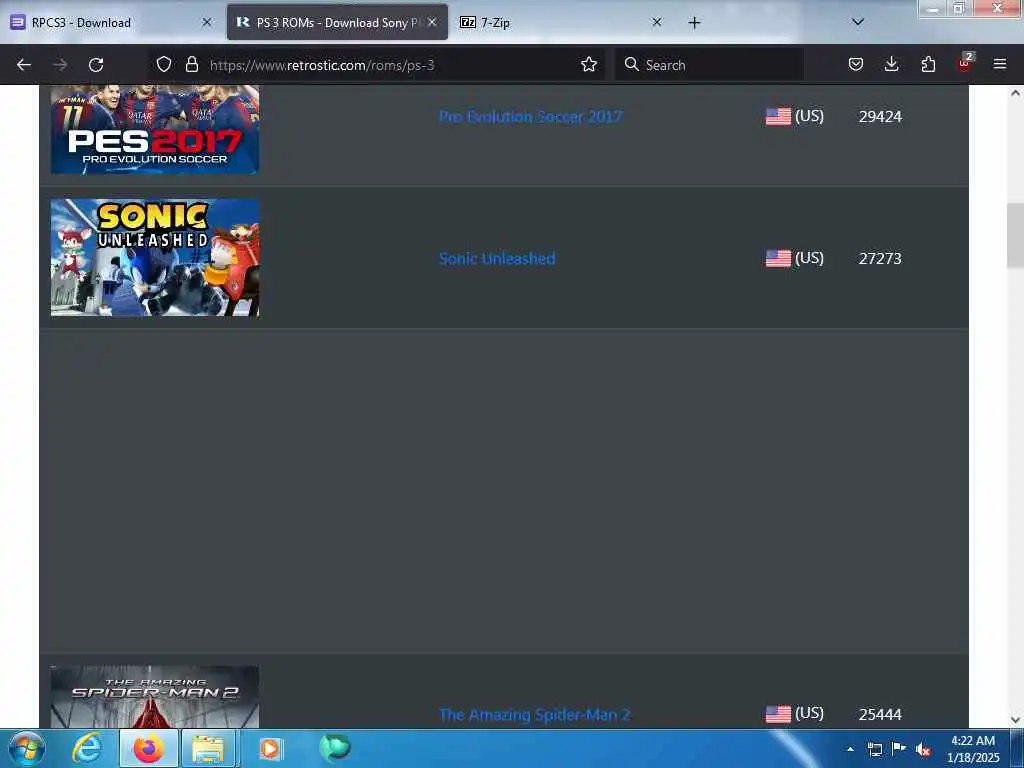Click the download count 29424
1024x768 pixels.
(880, 116)
